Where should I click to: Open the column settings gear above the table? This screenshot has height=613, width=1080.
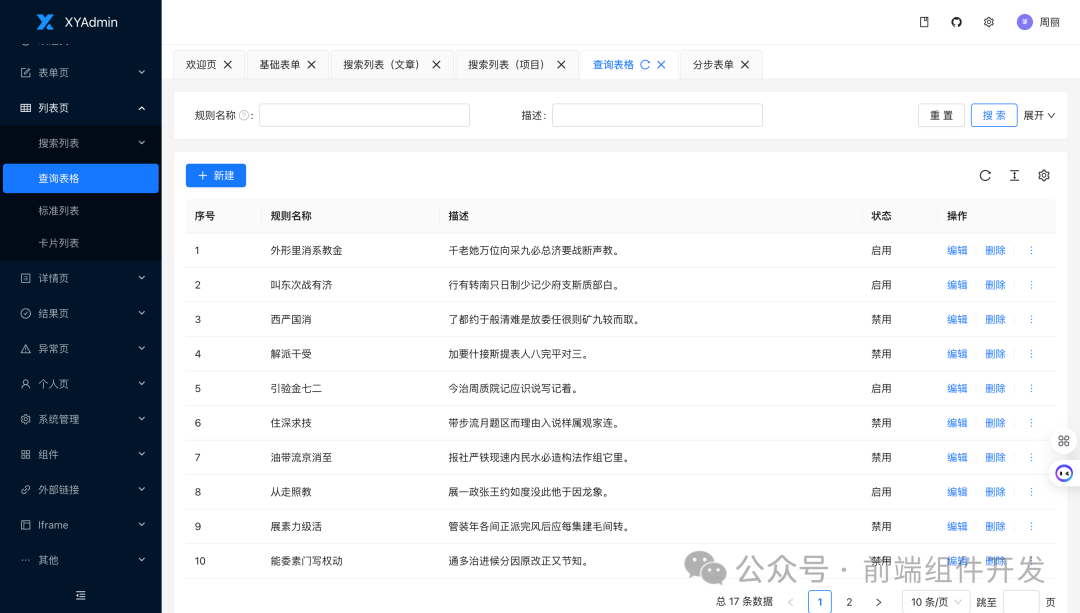point(1043,175)
